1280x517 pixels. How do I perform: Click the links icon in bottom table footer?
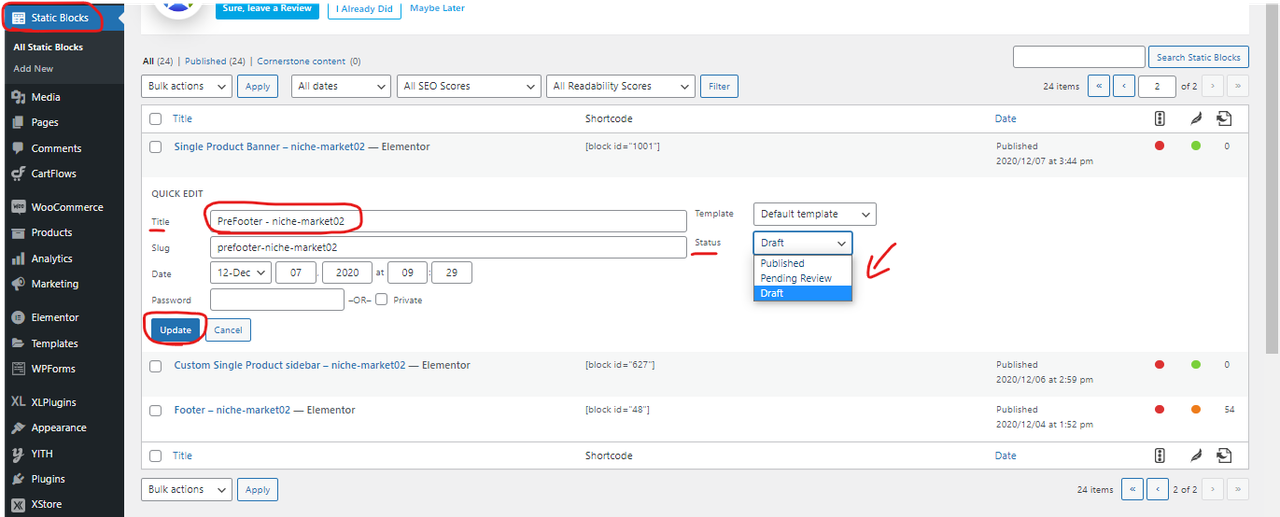[1224, 455]
